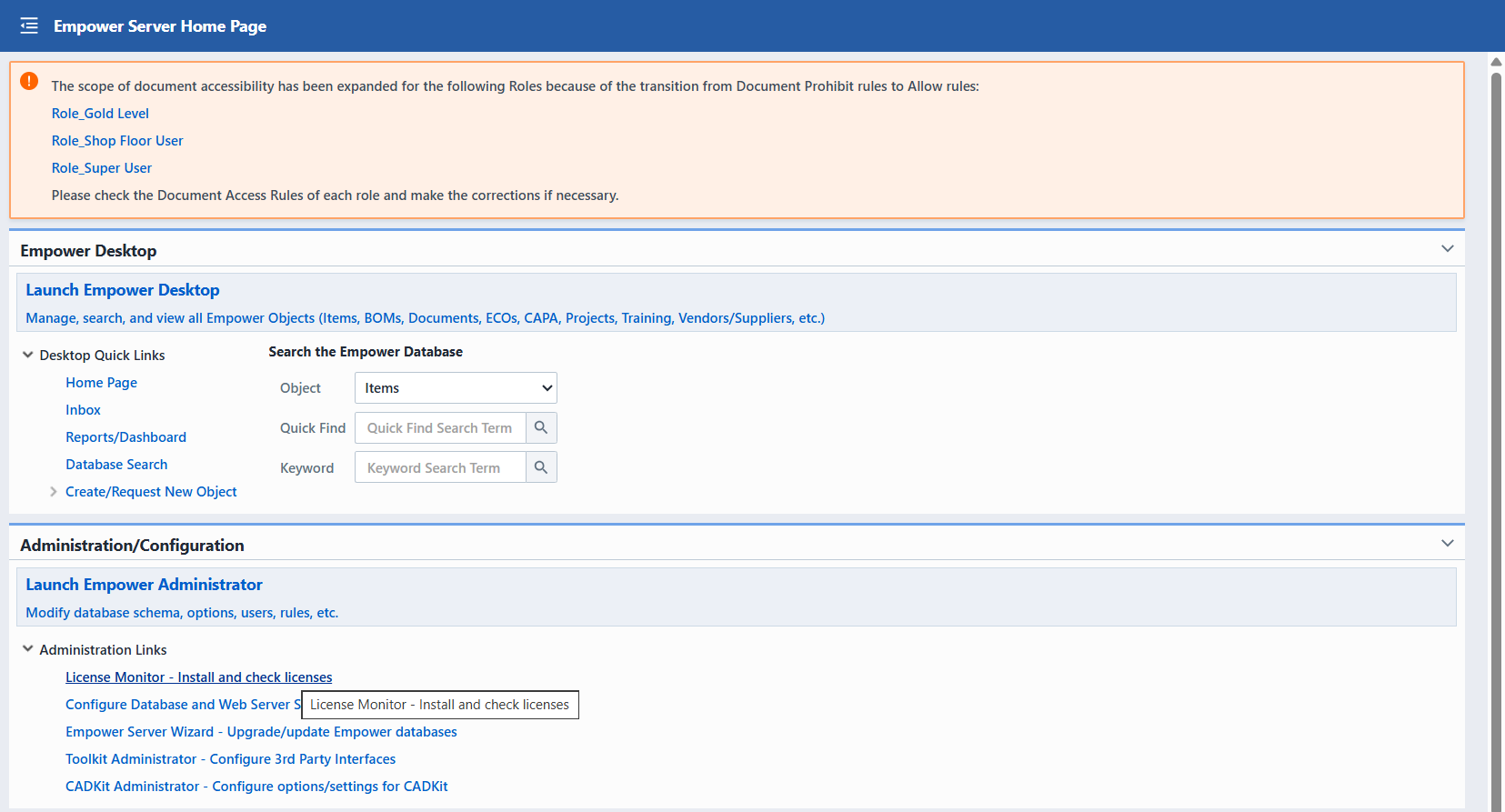Click the Manage, search, and view all Empower Objects link

coord(426,317)
